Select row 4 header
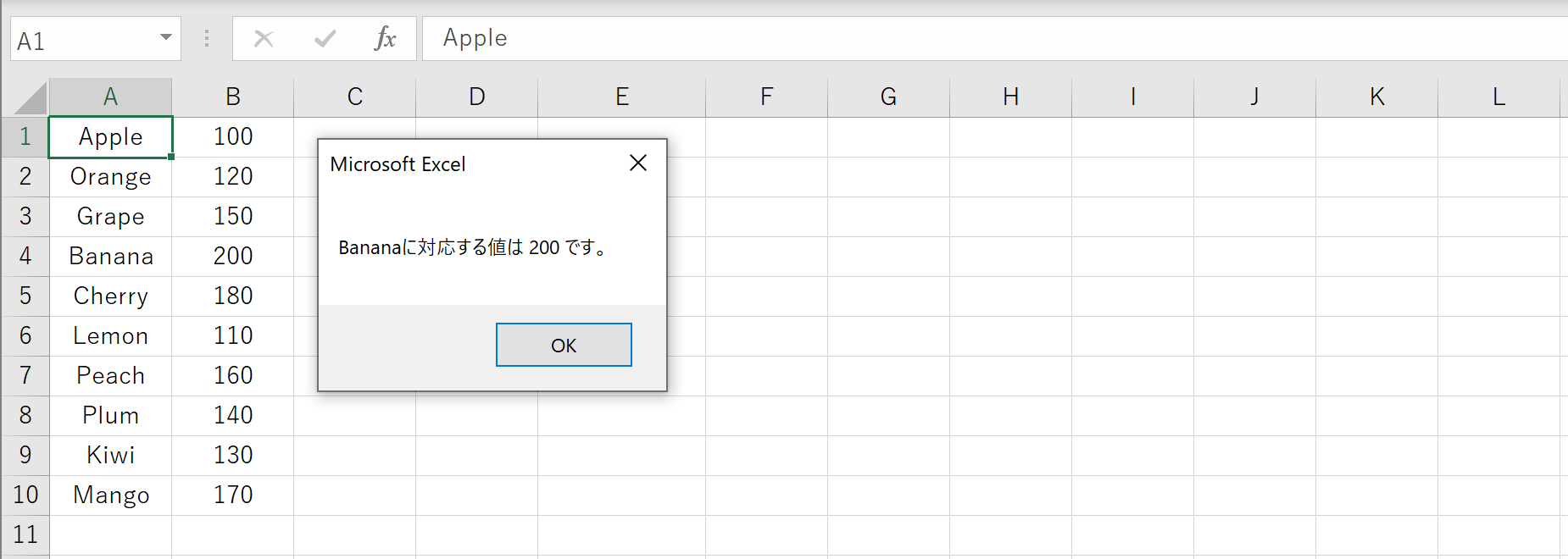This screenshot has height=559, width=1568. (25, 256)
